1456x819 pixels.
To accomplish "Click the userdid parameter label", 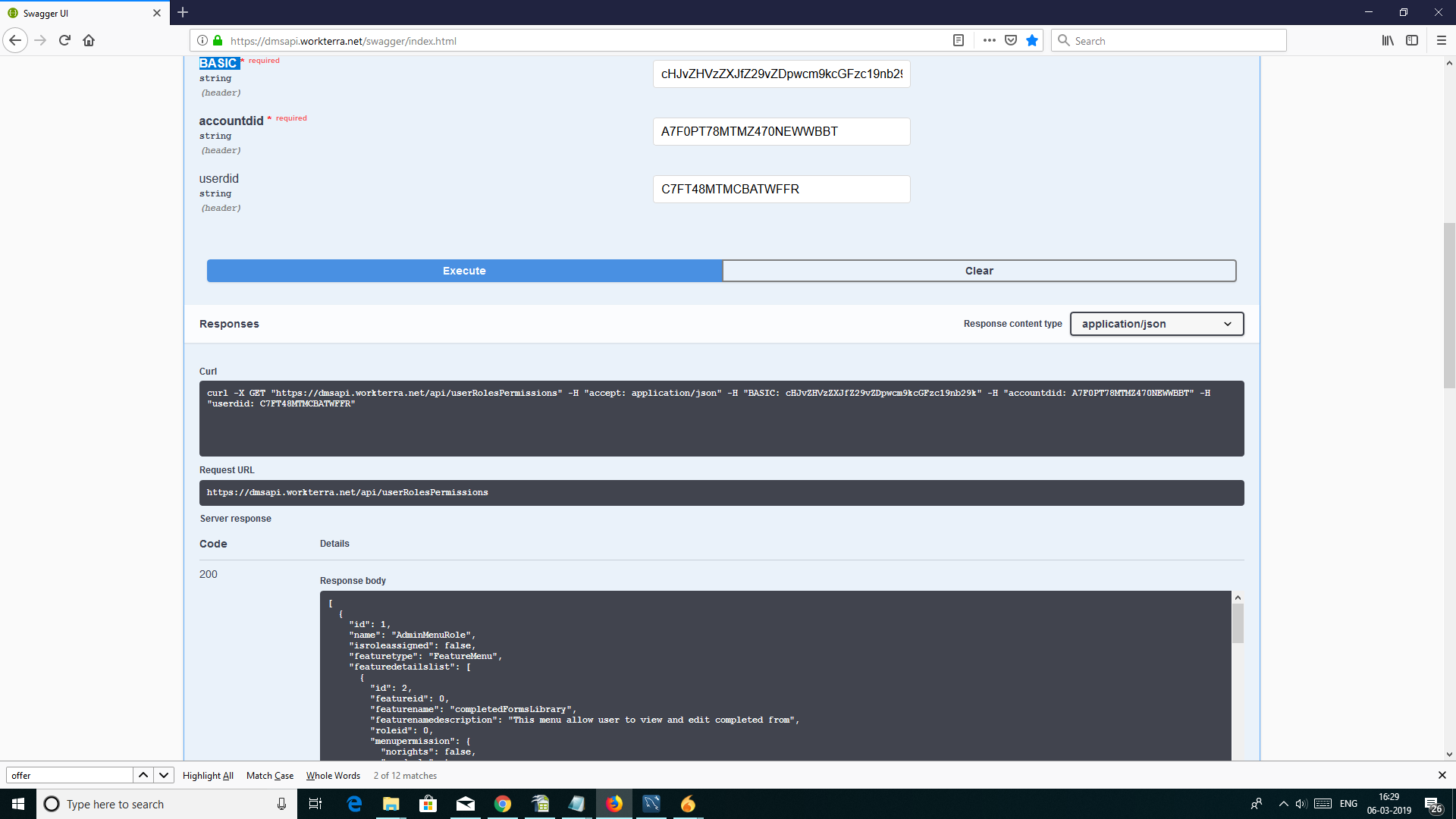I will 219,178.
